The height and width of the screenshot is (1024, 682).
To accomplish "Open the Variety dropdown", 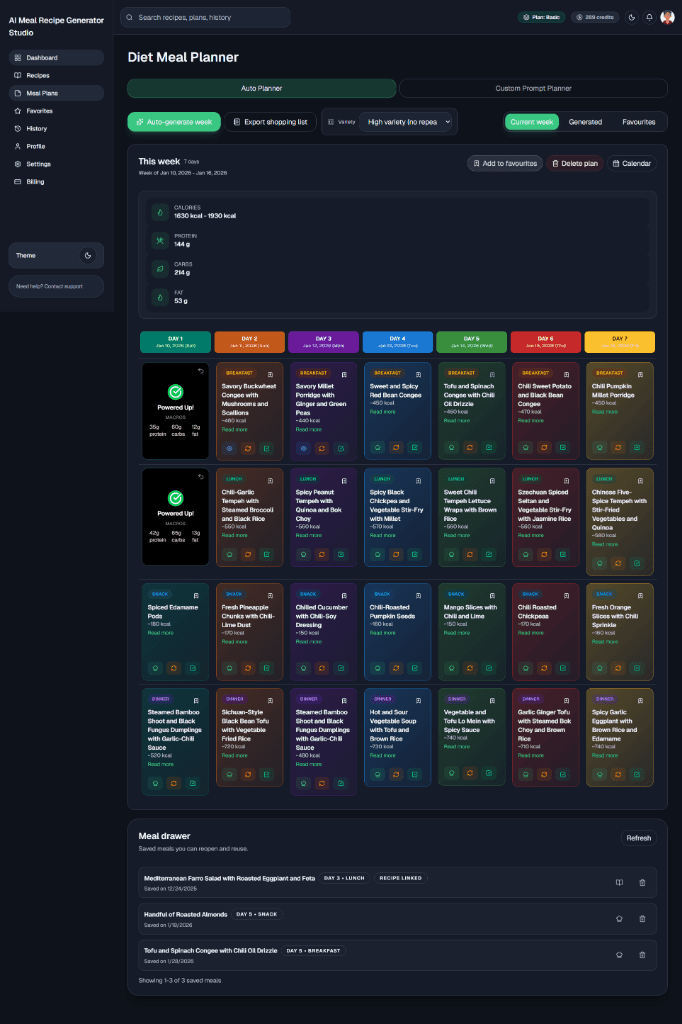I will click(x=406, y=122).
